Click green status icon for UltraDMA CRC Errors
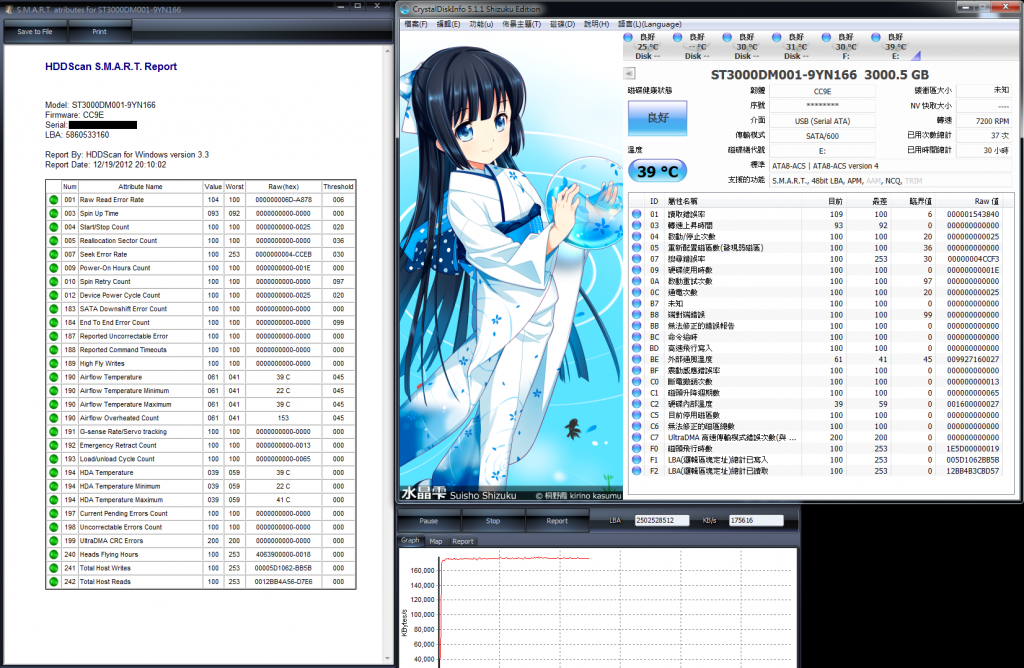The height and width of the screenshot is (668, 1024). (54, 541)
